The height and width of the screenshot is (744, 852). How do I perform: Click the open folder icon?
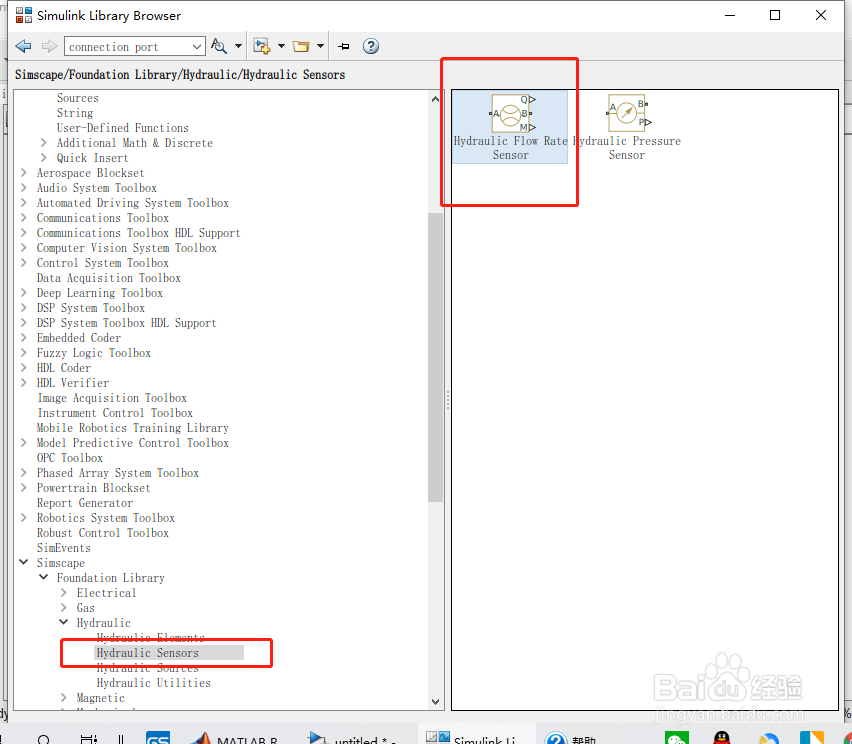coord(301,46)
